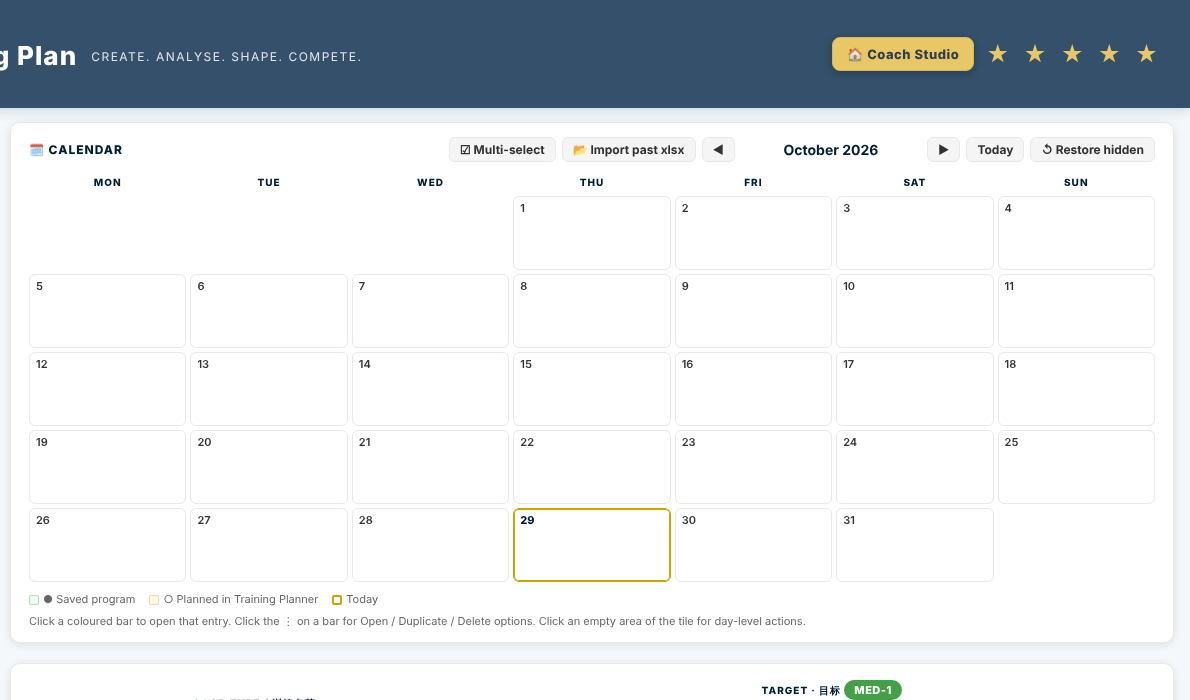The image size is (1190, 700).
Task: Click the calendar icon beside CALENDAR heading
Action: (x=36, y=150)
